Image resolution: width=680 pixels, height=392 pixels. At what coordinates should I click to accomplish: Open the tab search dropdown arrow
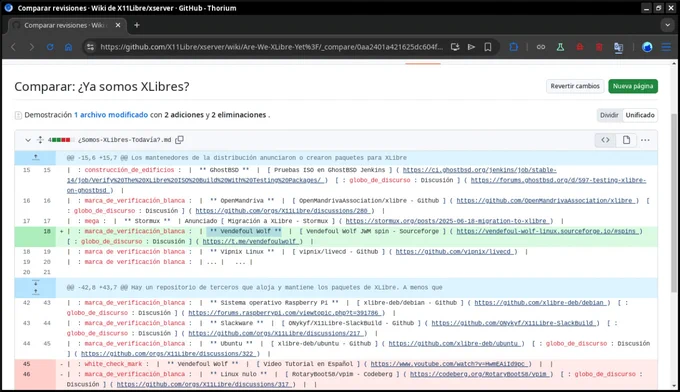[667, 25]
